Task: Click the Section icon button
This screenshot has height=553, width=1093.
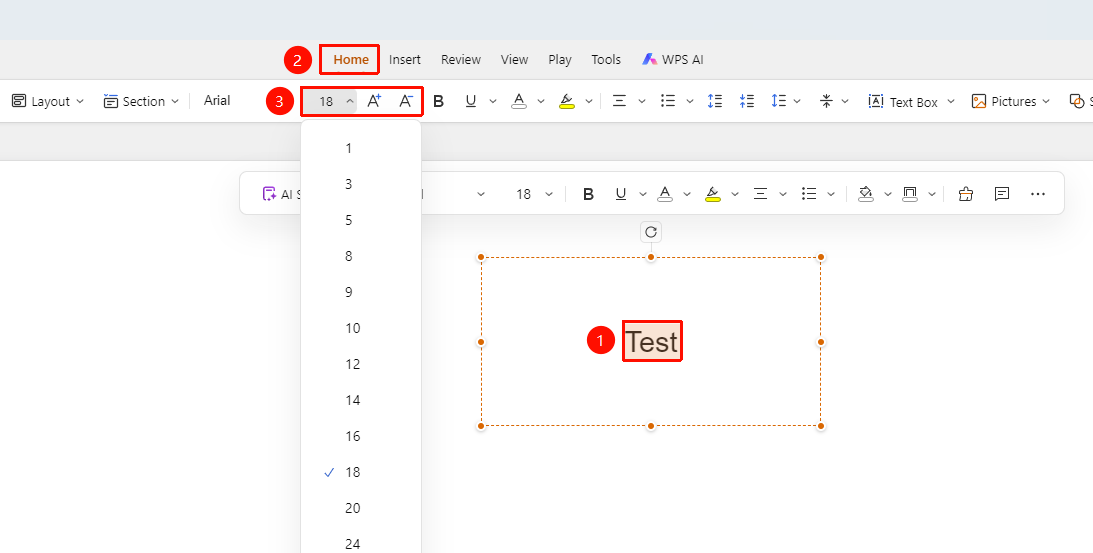Action: coord(111,101)
